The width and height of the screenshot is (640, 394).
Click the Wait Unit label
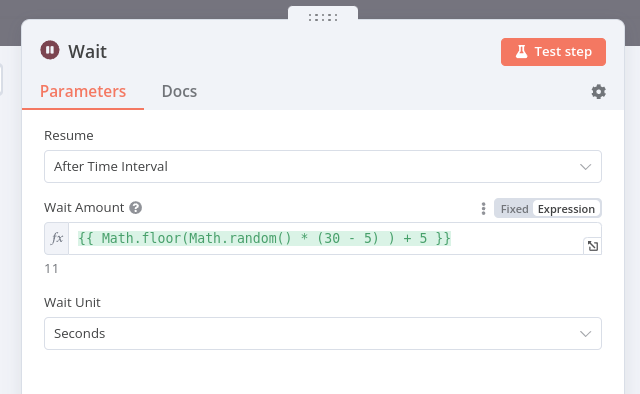pos(72,303)
